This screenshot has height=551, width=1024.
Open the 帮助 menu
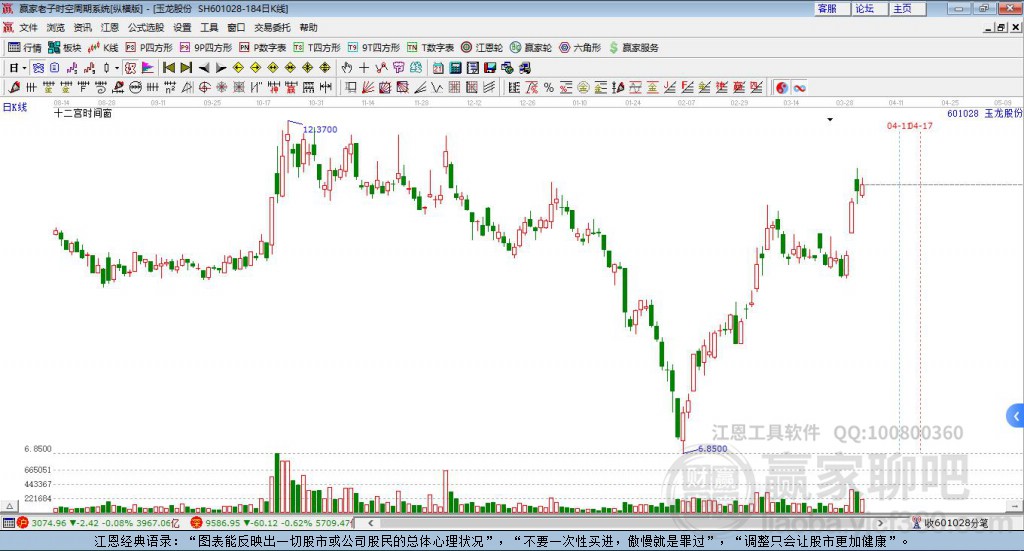click(x=308, y=27)
